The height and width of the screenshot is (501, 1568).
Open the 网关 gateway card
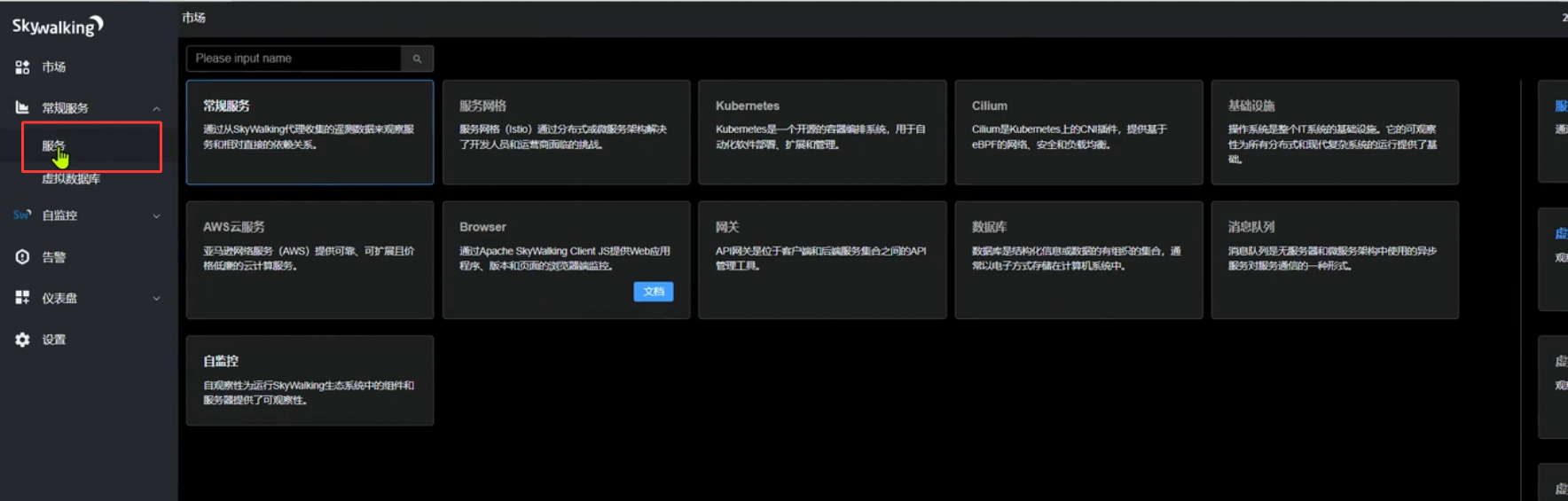point(822,260)
